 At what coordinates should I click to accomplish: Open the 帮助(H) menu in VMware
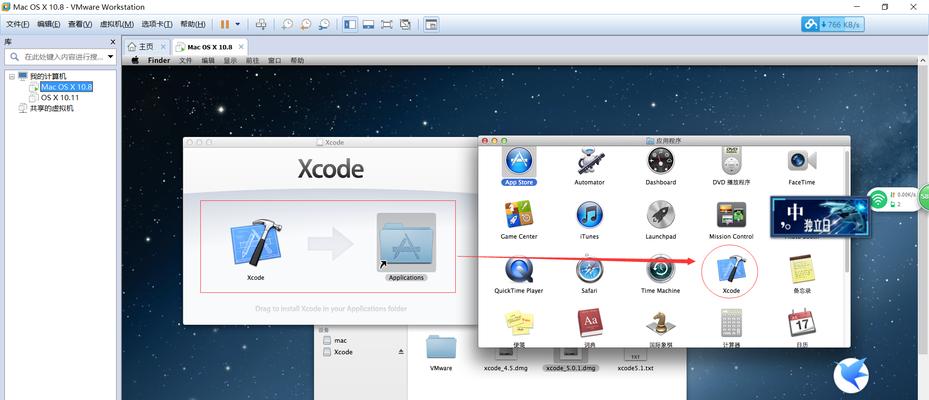(x=193, y=24)
